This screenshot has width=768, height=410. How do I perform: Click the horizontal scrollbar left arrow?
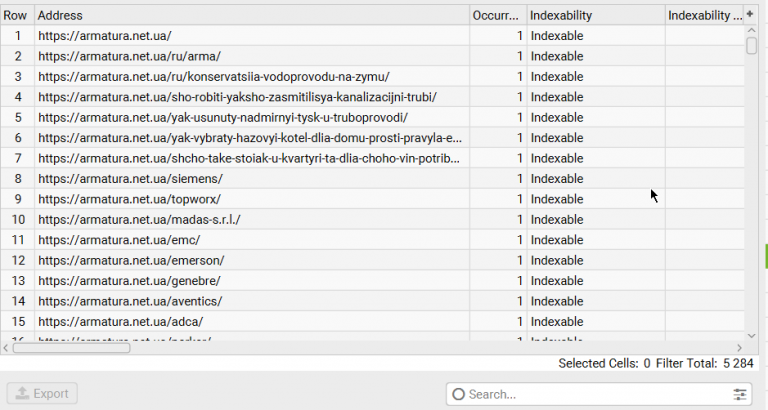(x=6, y=347)
